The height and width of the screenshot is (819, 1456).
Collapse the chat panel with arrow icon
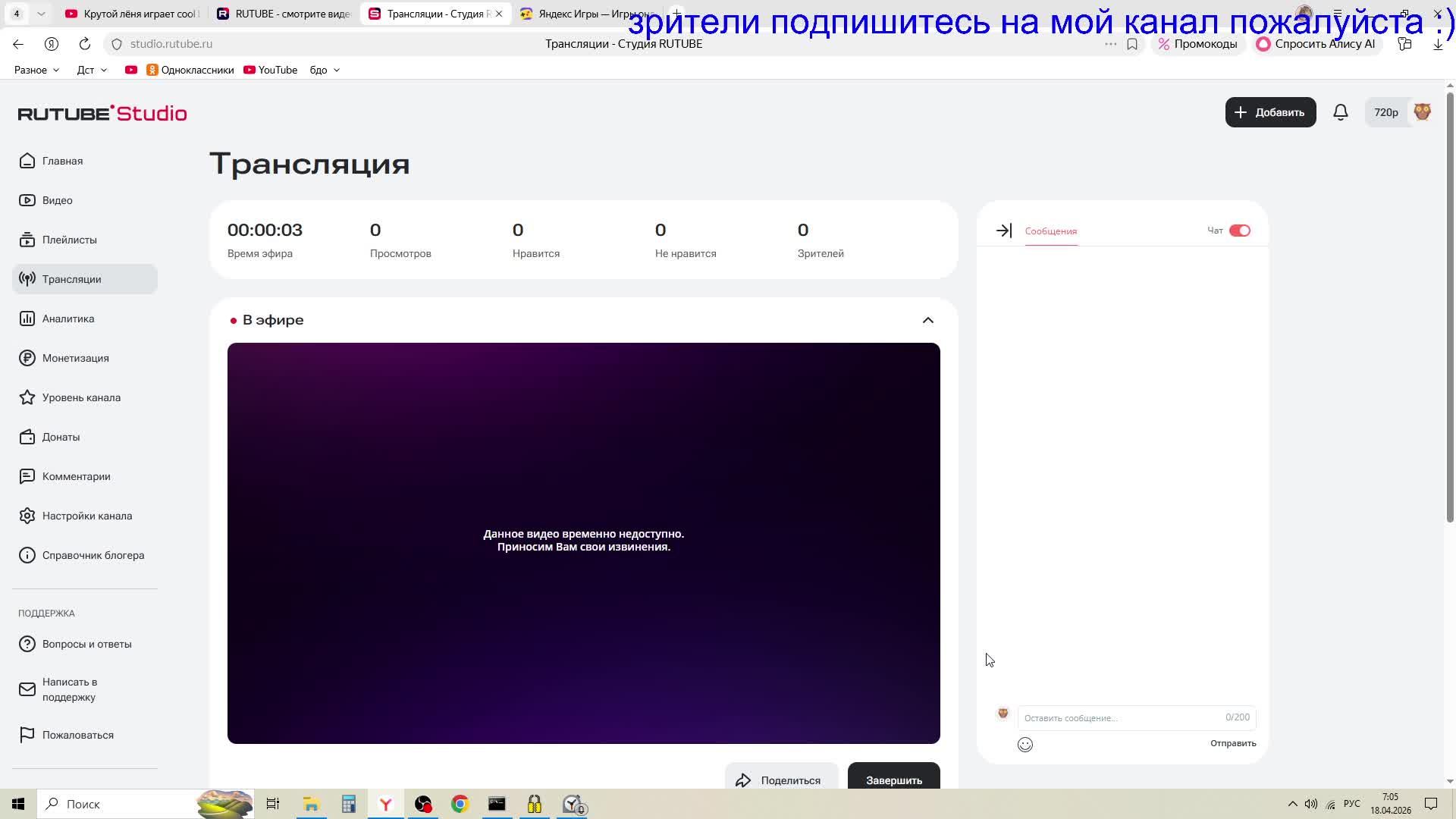pyautogui.click(x=1003, y=231)
